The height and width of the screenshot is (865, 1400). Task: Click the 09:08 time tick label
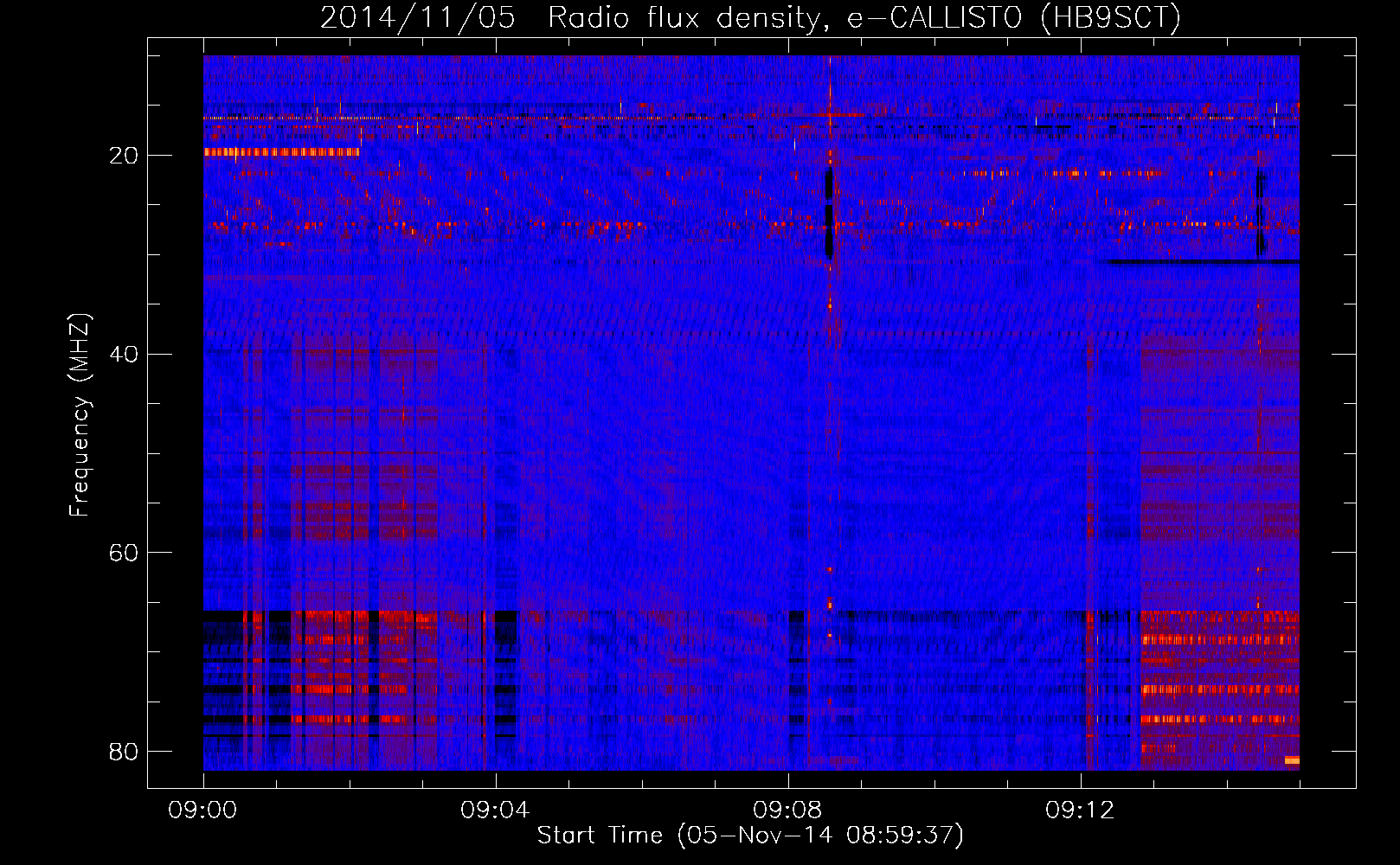click(x=788, y=811)
